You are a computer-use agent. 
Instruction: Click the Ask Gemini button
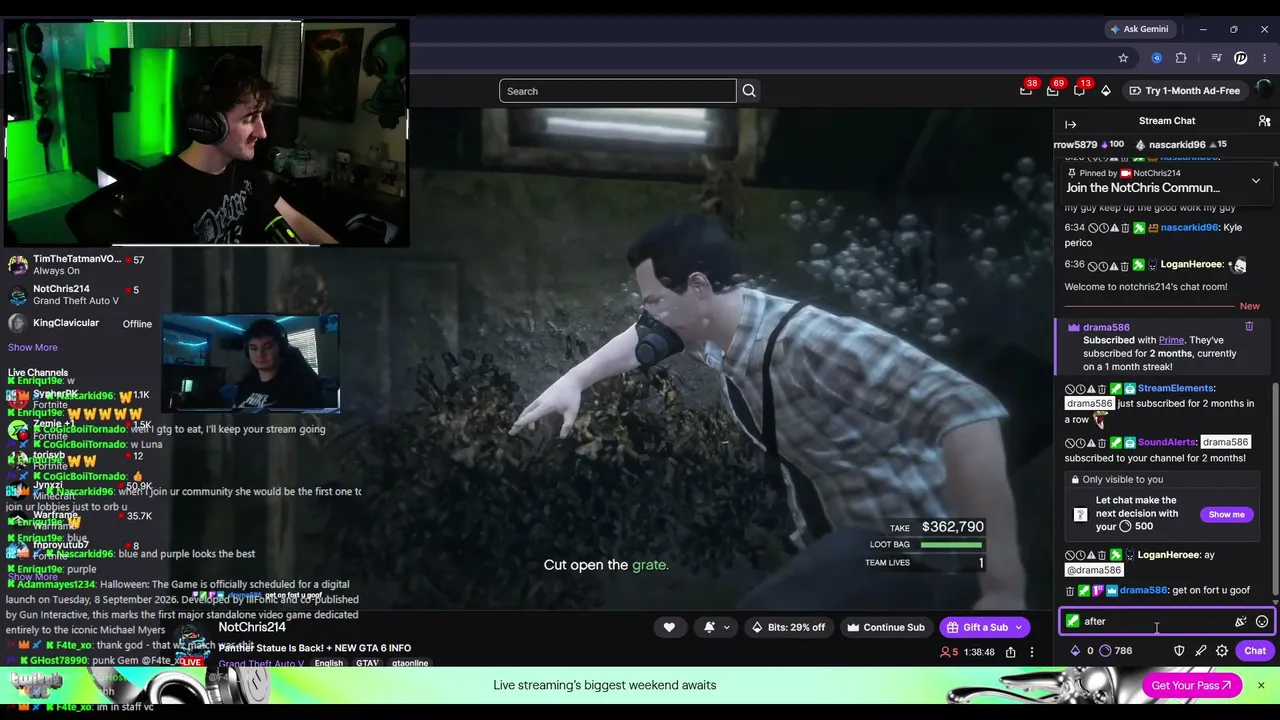pyautogui.click(x=1139, y=29)
